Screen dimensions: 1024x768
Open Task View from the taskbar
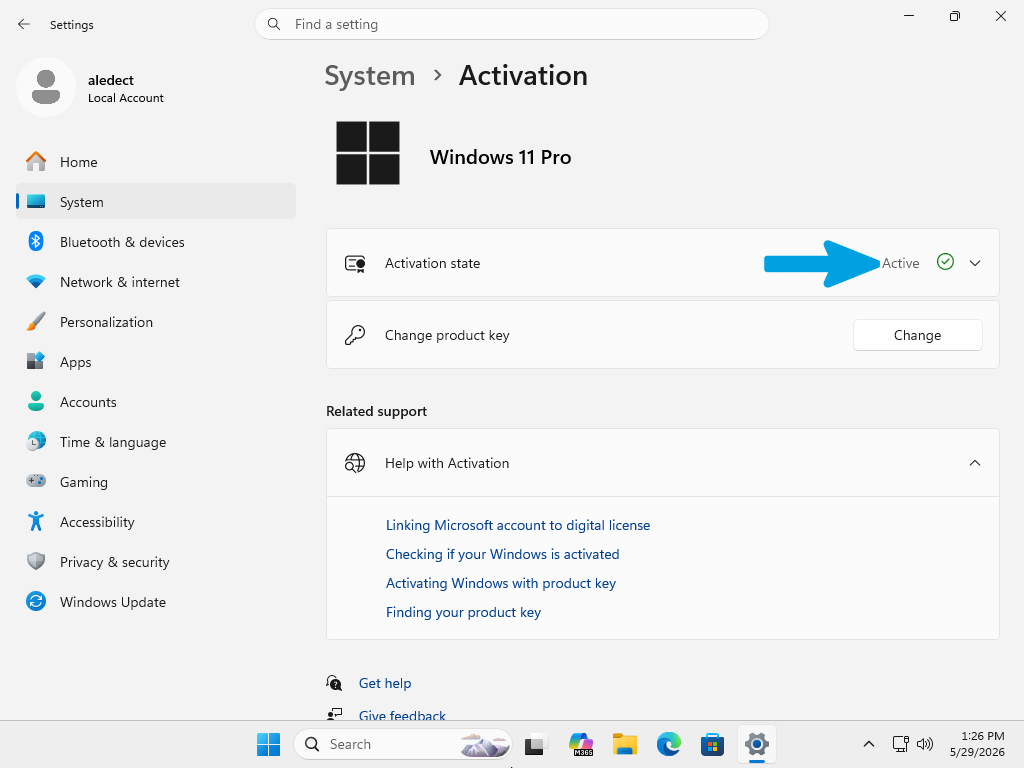click(x=536, y=744)
